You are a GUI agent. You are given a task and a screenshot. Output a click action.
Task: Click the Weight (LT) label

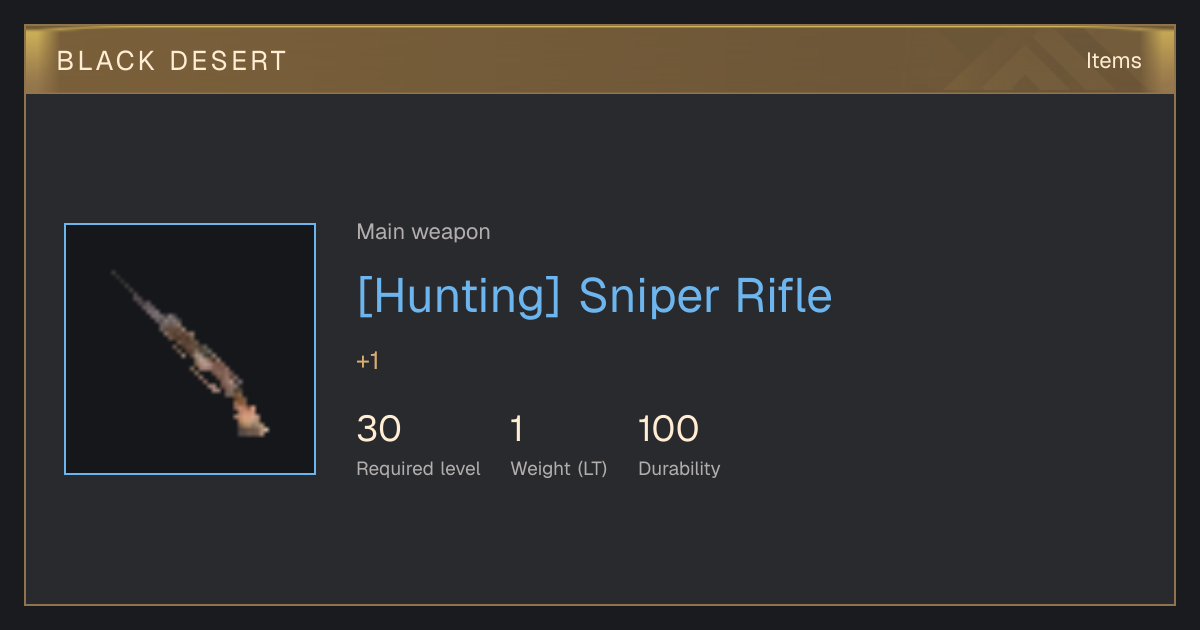coord(559,468)
